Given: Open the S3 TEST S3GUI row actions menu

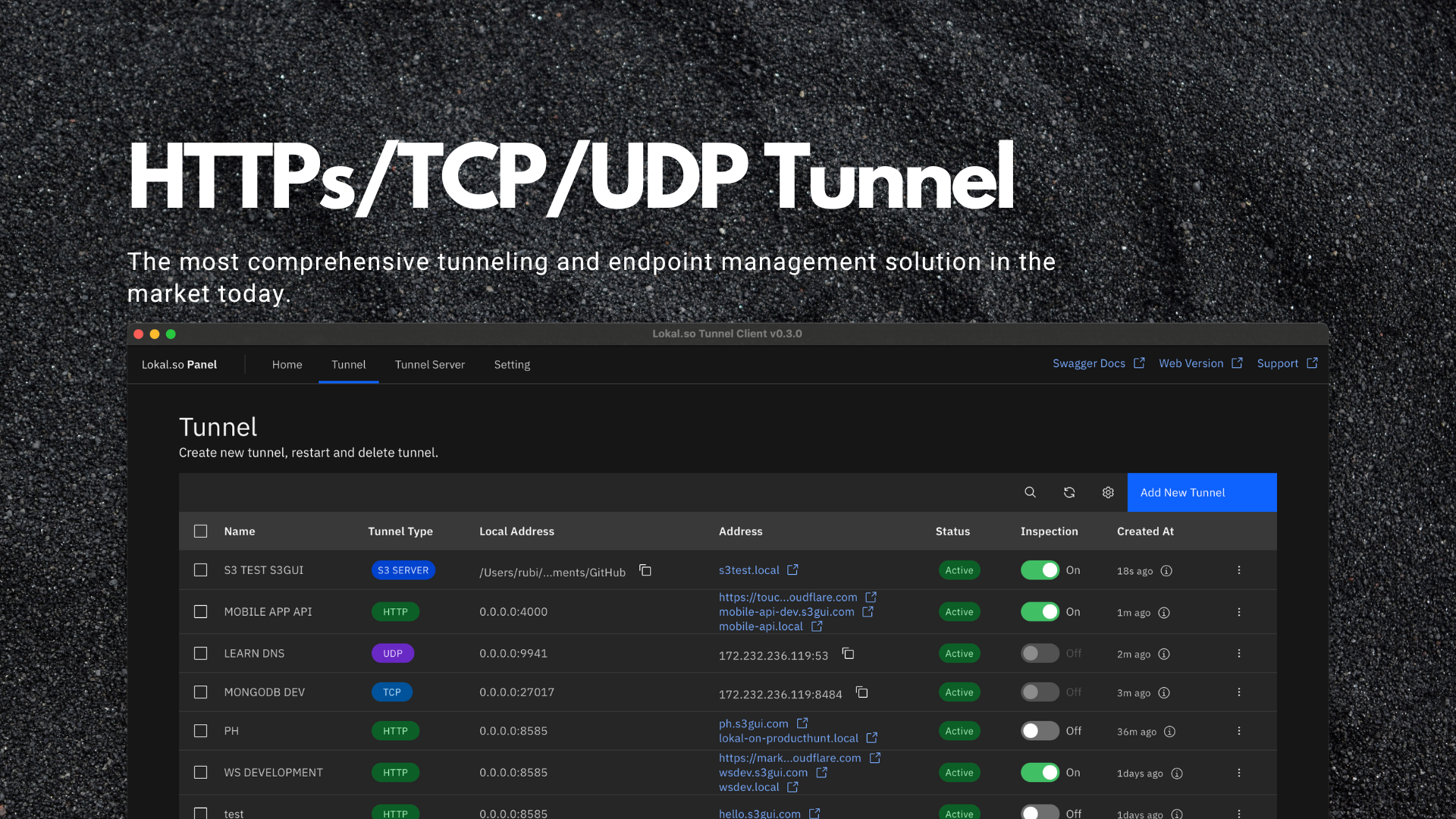Looking at the screenshot, I should tap(1239, 570).
